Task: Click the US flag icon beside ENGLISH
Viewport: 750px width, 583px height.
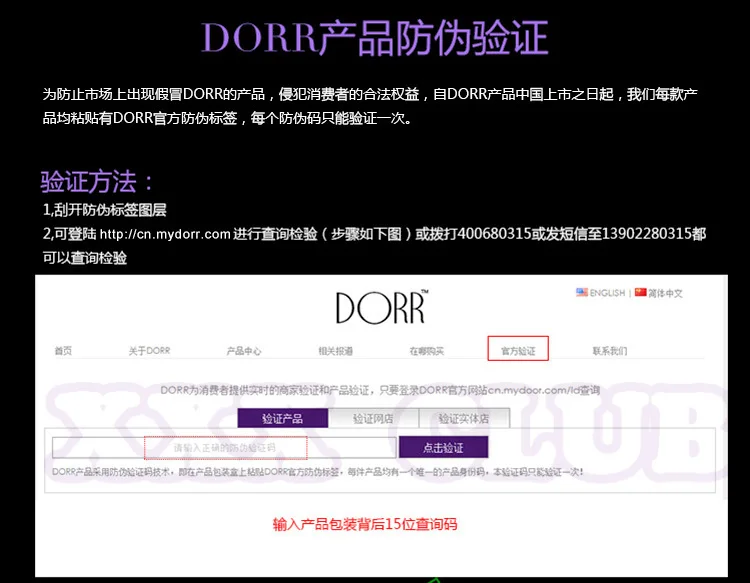Action: click(582, 292)
